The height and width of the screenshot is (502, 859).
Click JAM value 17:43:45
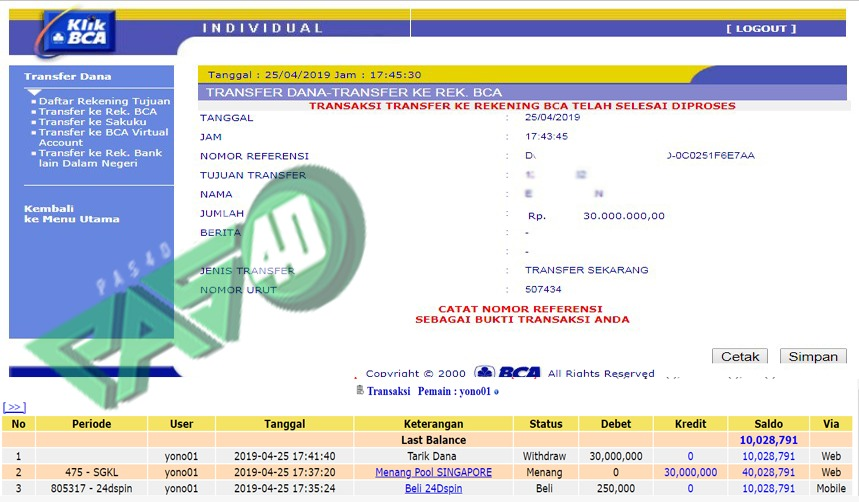[546, 136]
